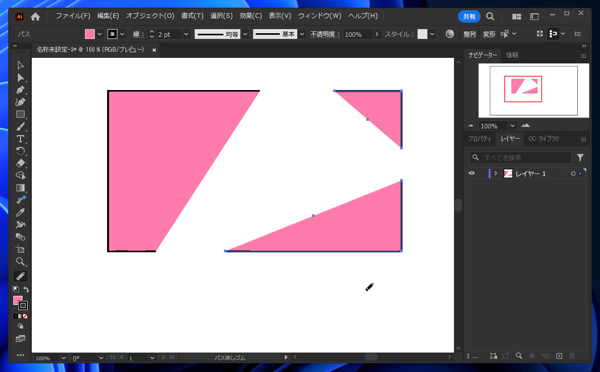Click the 変形 transform button
The image size is (600, 372).
489,34
